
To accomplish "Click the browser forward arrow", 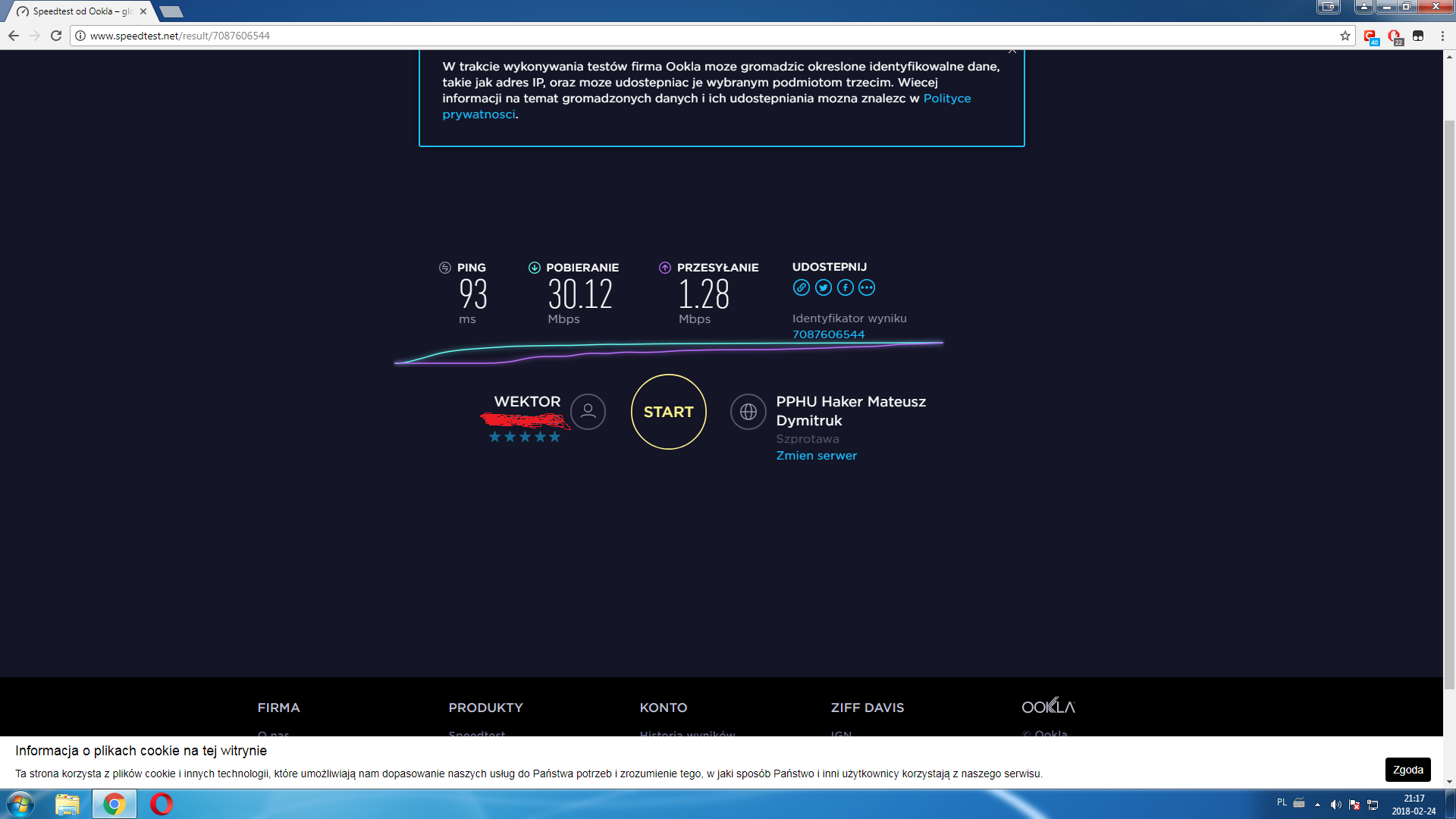I will coord(35,36).
